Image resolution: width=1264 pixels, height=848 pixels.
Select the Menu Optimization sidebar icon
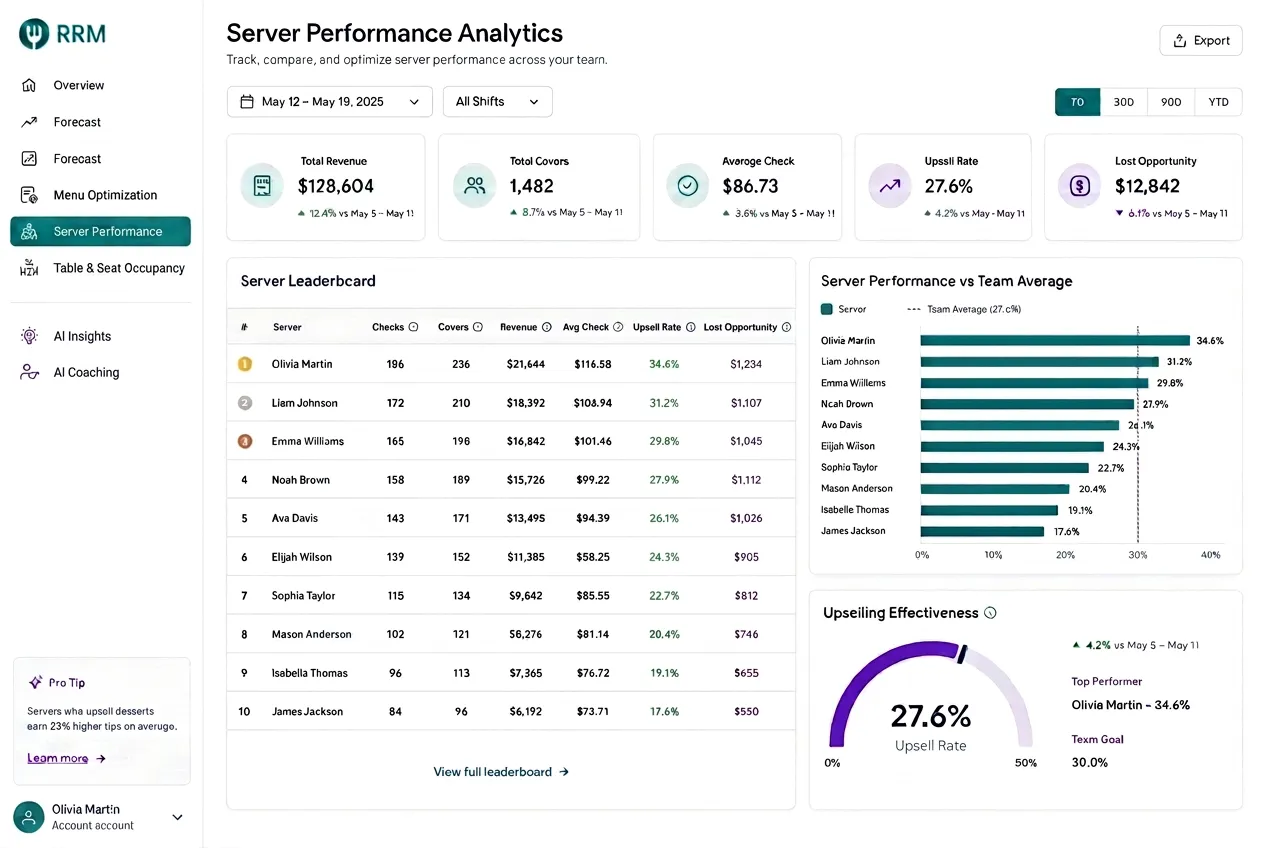click(29, 195)
